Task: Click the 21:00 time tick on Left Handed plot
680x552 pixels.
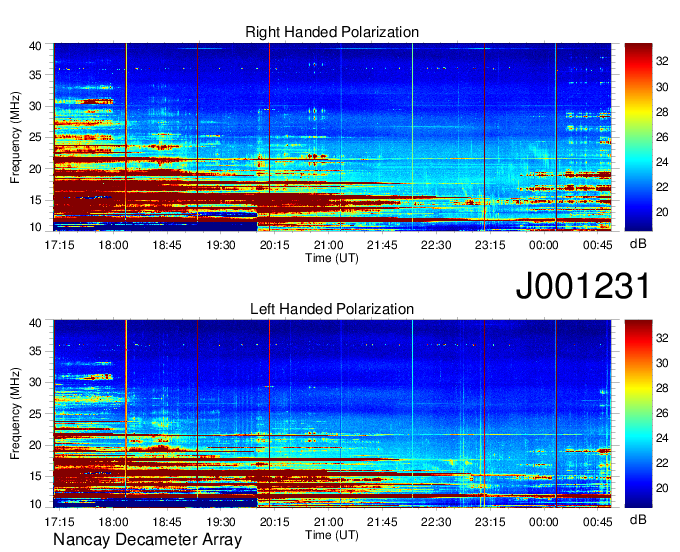Action: click(x=328, y=522)
